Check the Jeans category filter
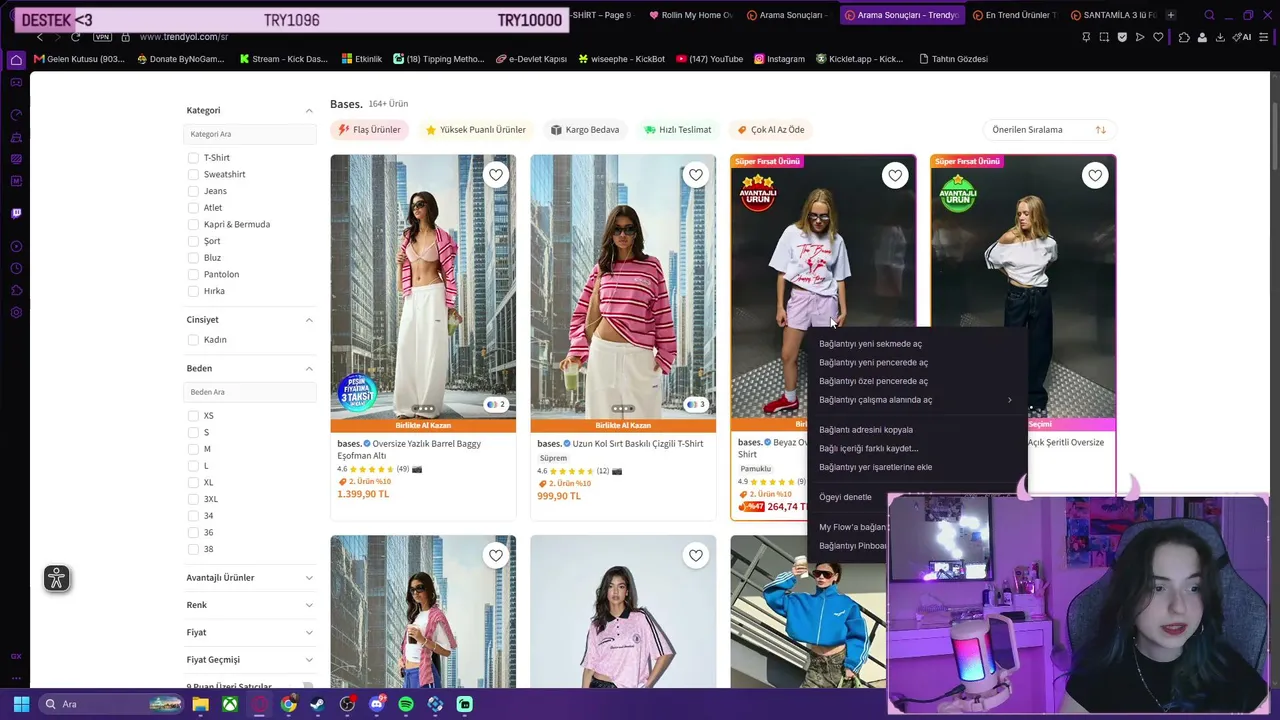Image resolution: width=1280 pixels, height=720 pixels. tap(193, 191)
